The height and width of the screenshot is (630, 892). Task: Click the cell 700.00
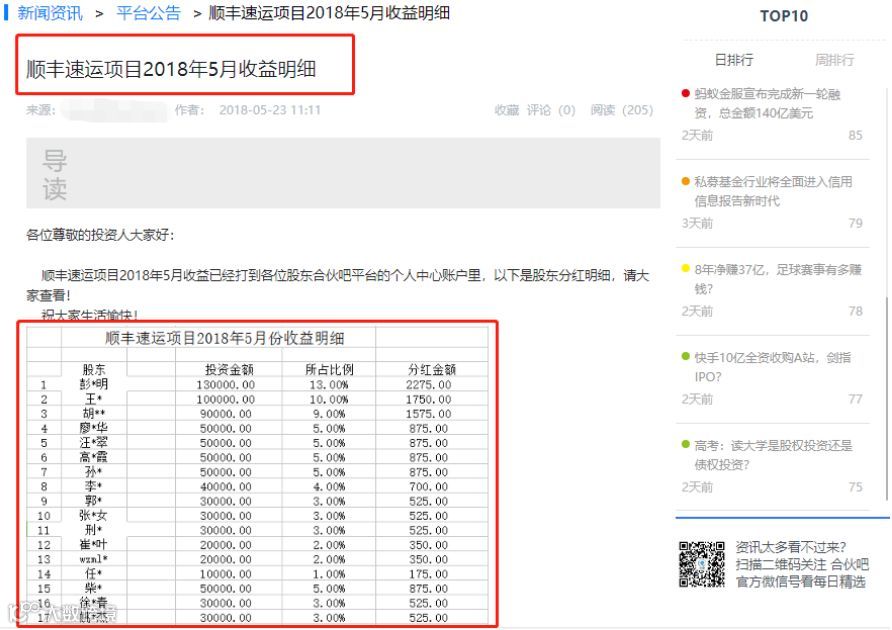tap(428, 487)
